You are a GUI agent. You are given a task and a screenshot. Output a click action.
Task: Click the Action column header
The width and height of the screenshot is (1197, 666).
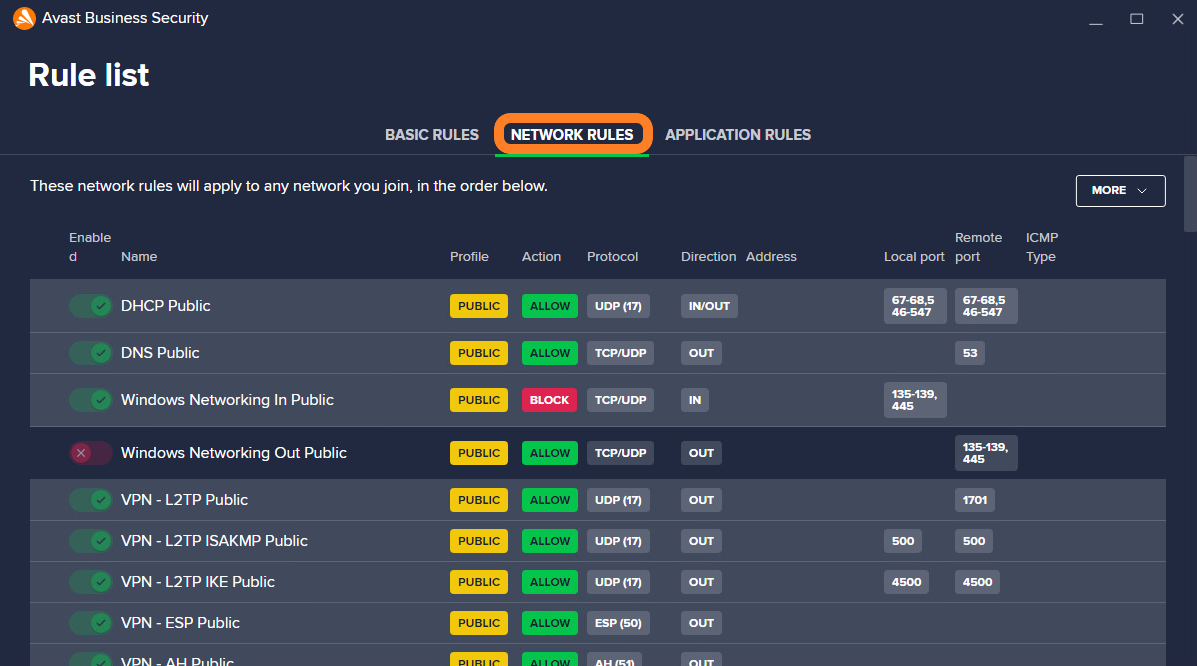click(541, 257)
